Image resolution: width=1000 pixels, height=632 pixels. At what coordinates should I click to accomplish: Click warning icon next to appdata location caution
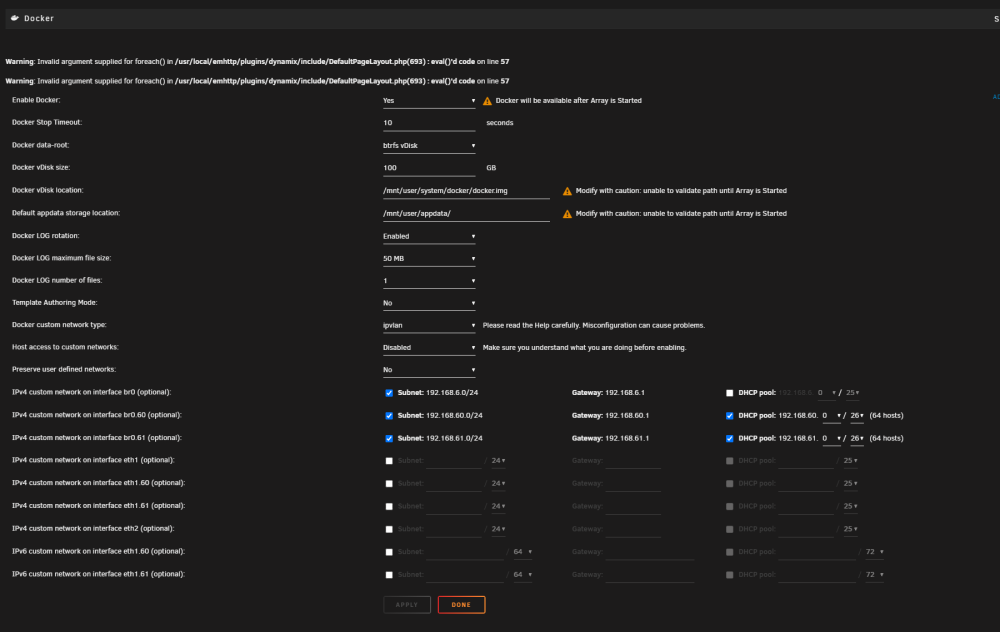click(567, 214)
